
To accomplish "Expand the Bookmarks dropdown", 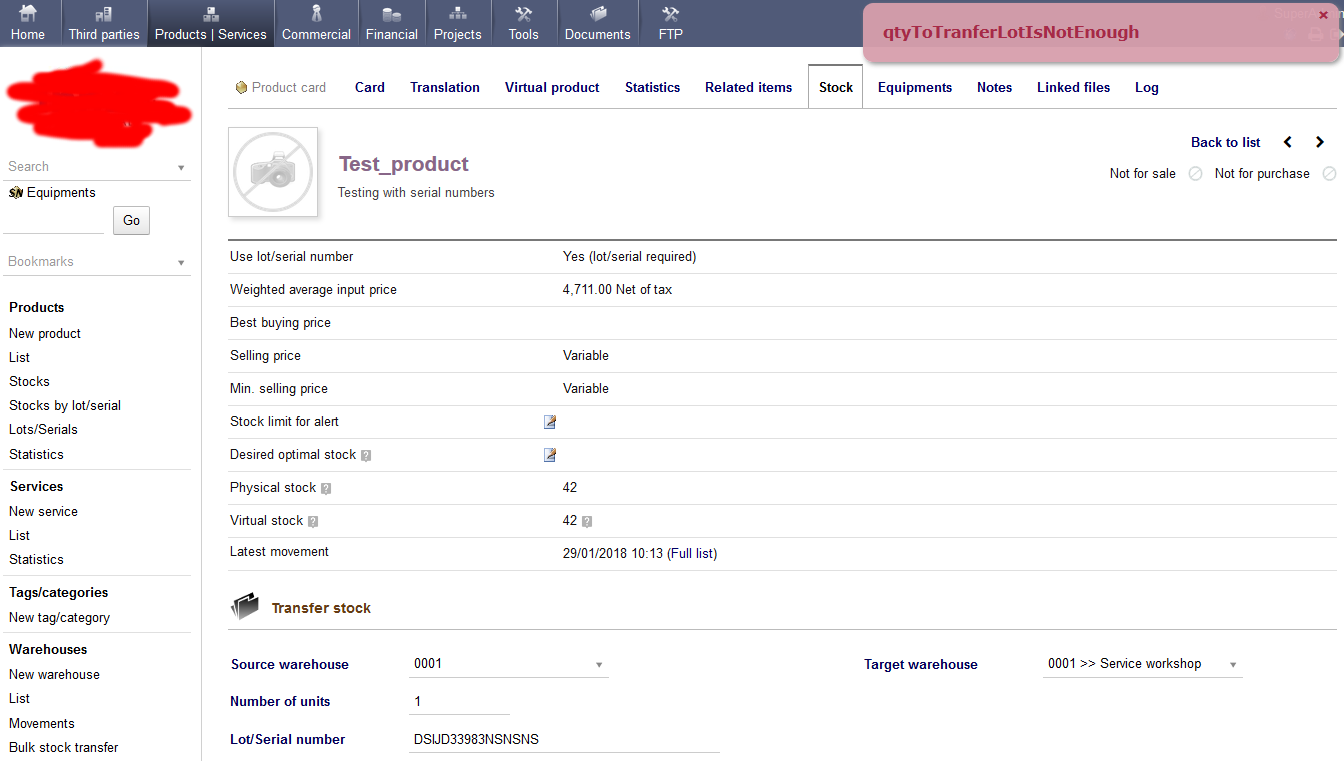I will 181,263.
